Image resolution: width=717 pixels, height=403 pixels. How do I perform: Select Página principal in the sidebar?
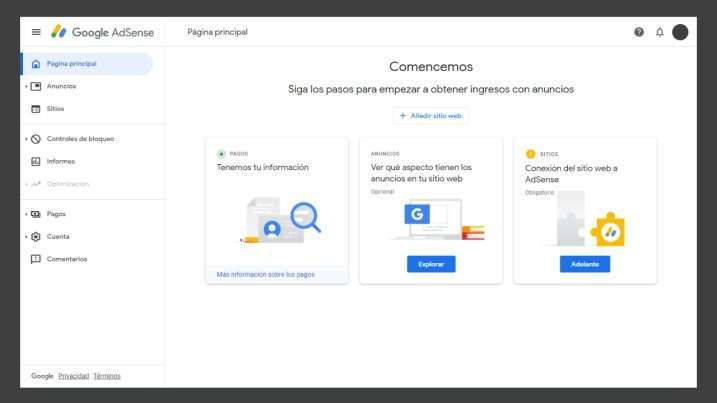(x=87, y=64)
